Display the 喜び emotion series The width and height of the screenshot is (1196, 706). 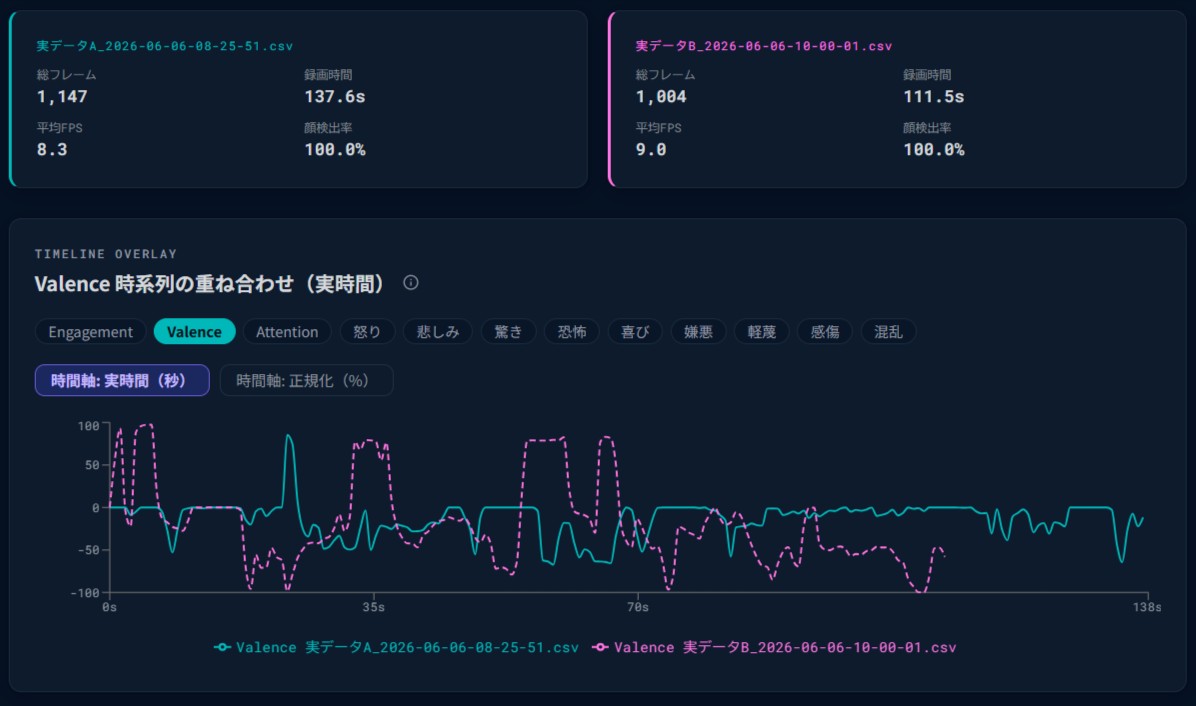point(635,332)
